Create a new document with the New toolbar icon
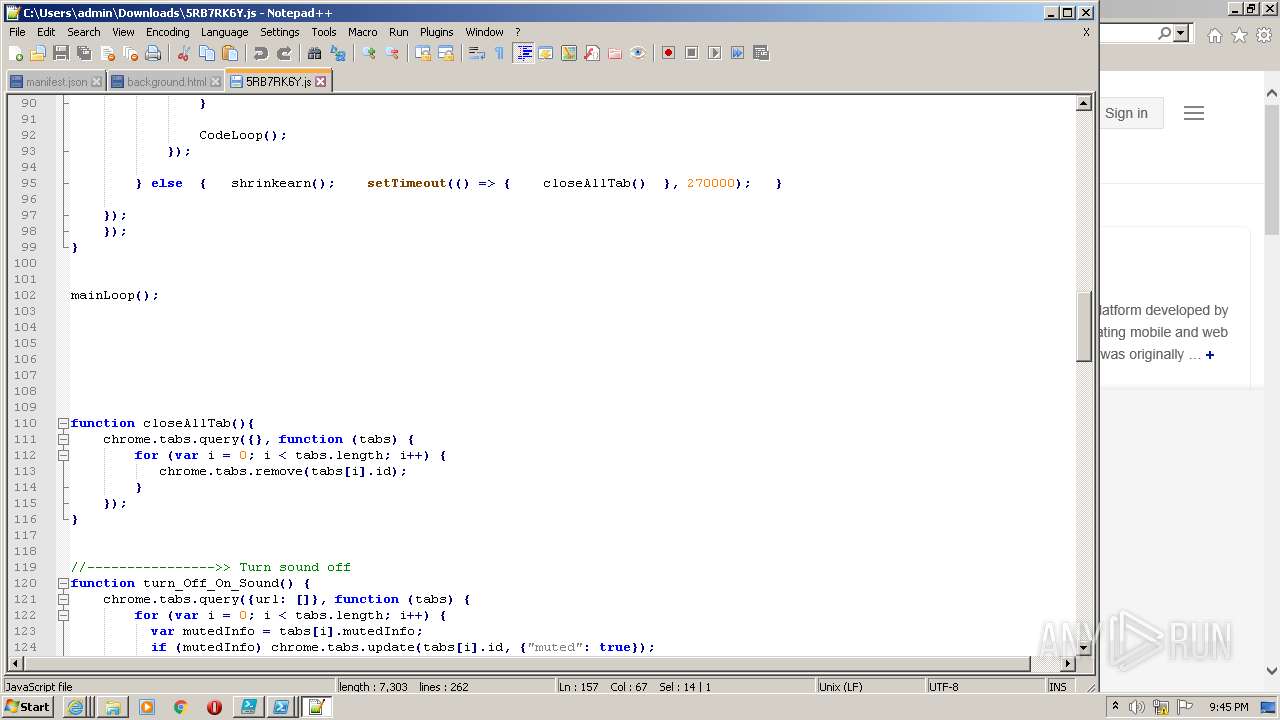 [x=16, y=53]
